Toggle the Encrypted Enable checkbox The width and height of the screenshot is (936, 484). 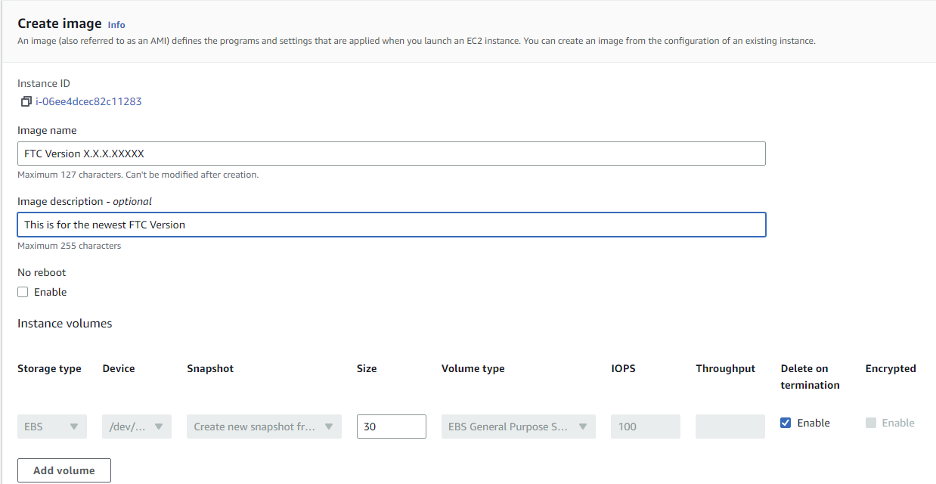coord(871,423)
